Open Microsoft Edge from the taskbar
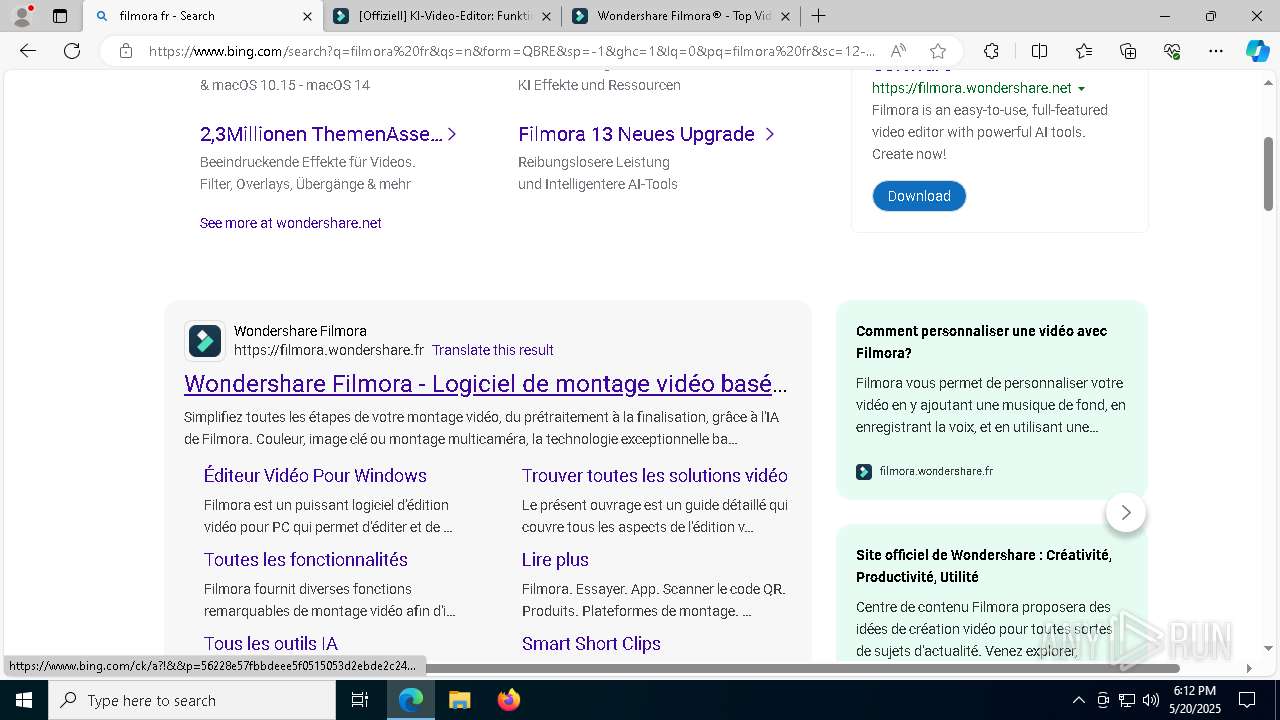This screenshot has width=1280, height=720. 411,700
